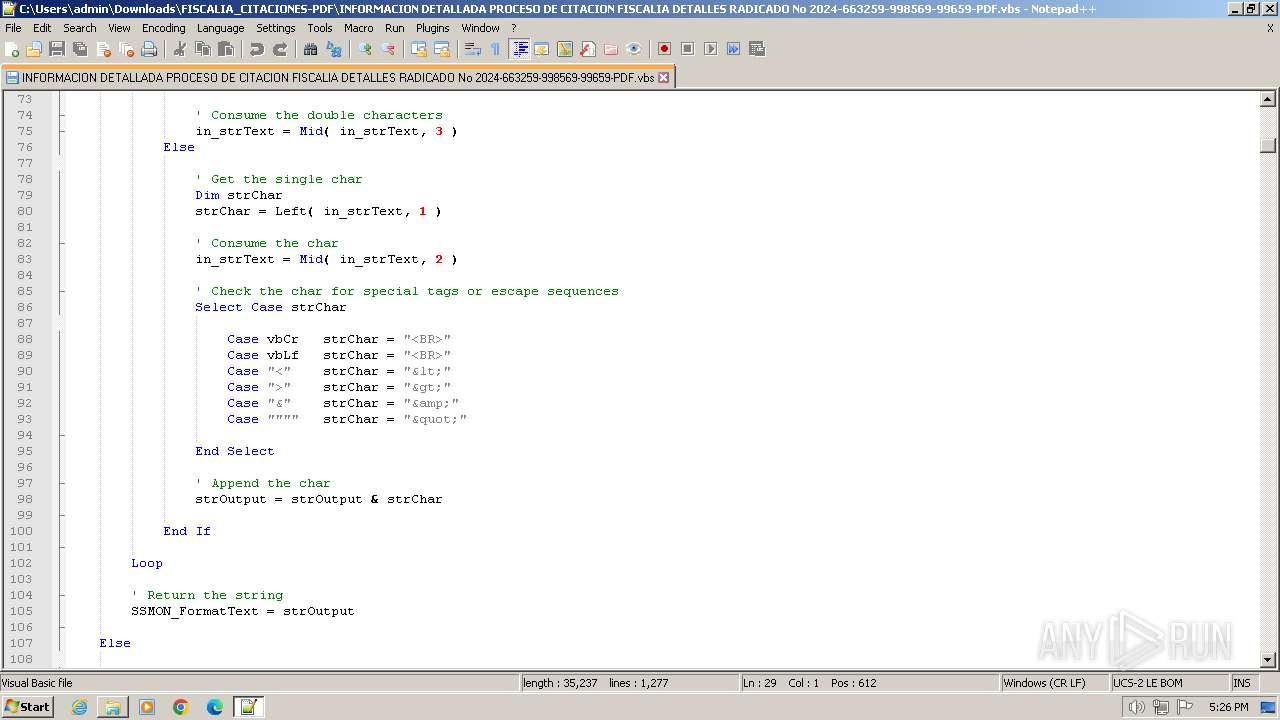Open the Windows Start menu
This screenshot has height=720, width=1280.
28,706
